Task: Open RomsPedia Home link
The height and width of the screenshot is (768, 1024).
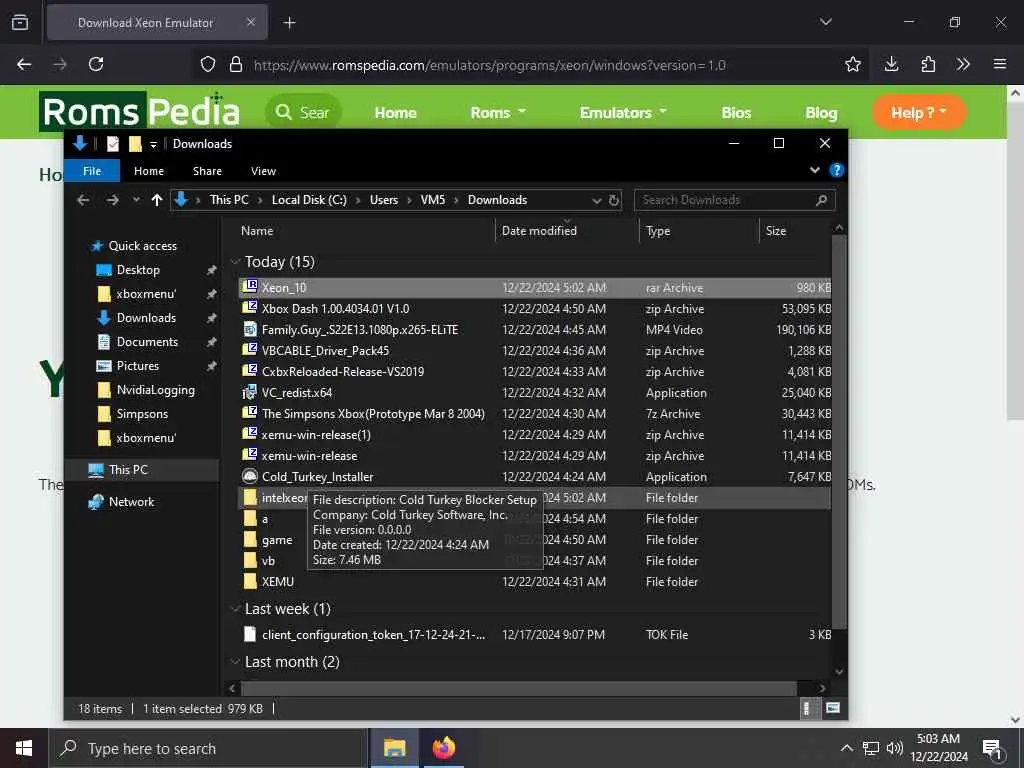Action: 395,113
